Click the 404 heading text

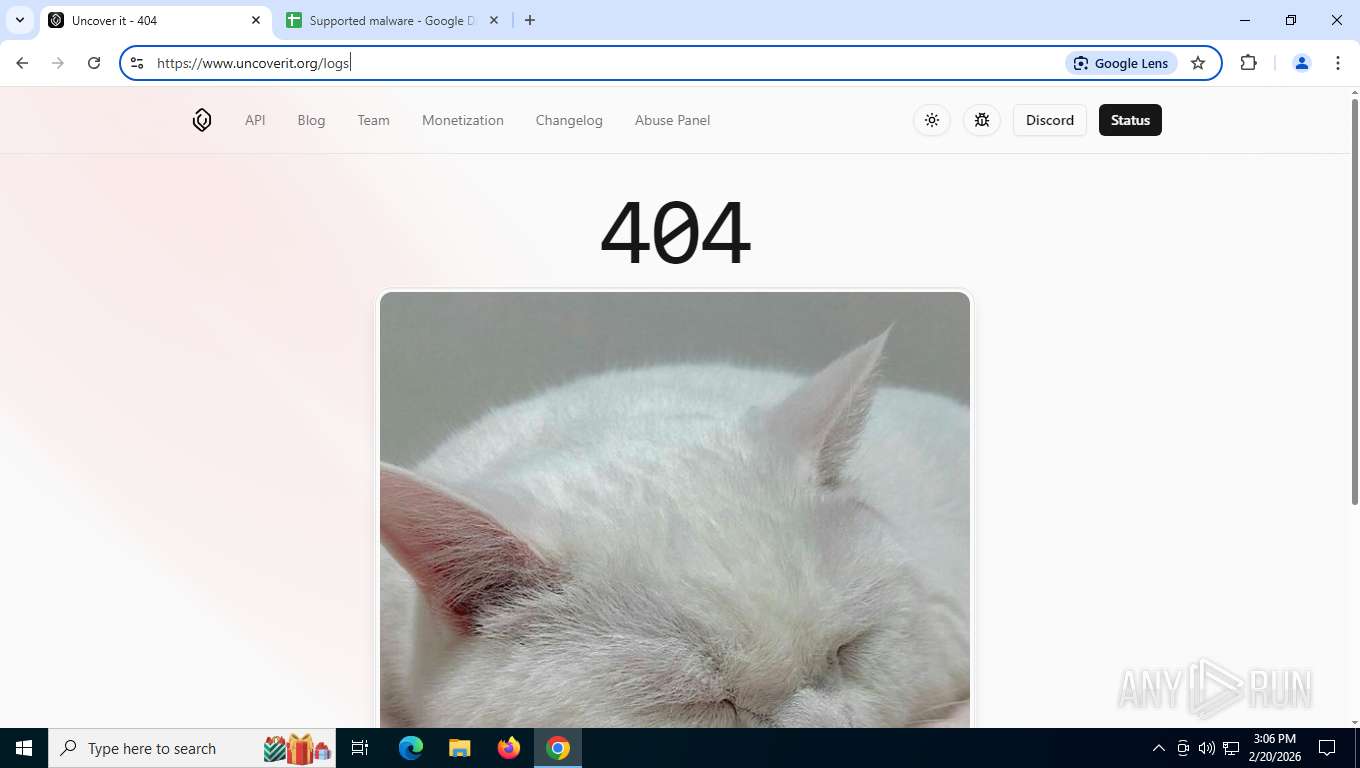675,232
